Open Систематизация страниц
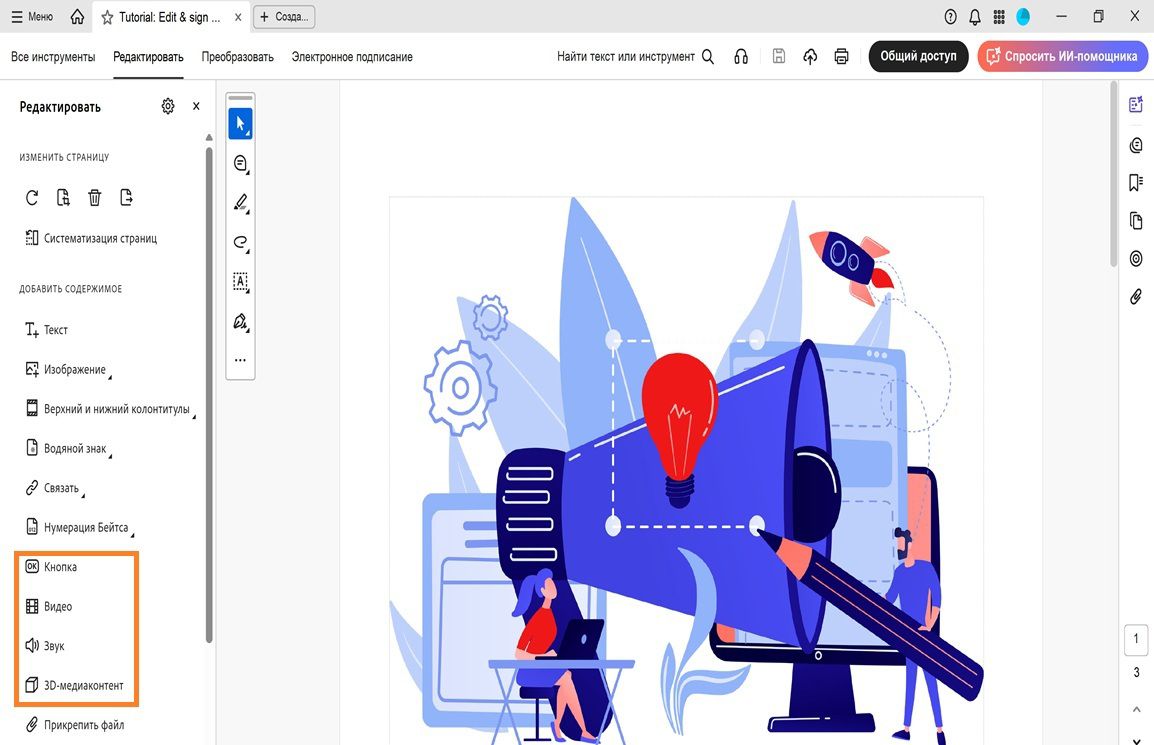The image size is (1154, 745). tap(91, 238)
